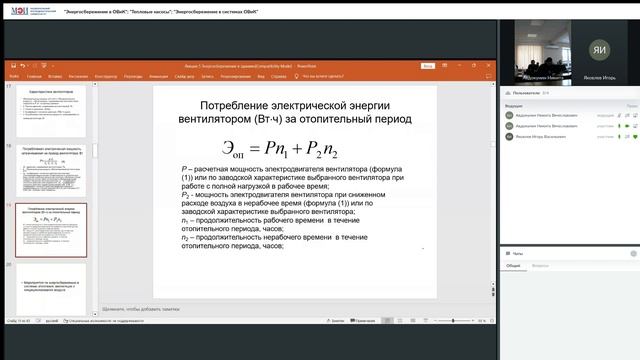Open the Вид ribbon tab
This screenshot has width=640, height=360.
tap(261, 76)
